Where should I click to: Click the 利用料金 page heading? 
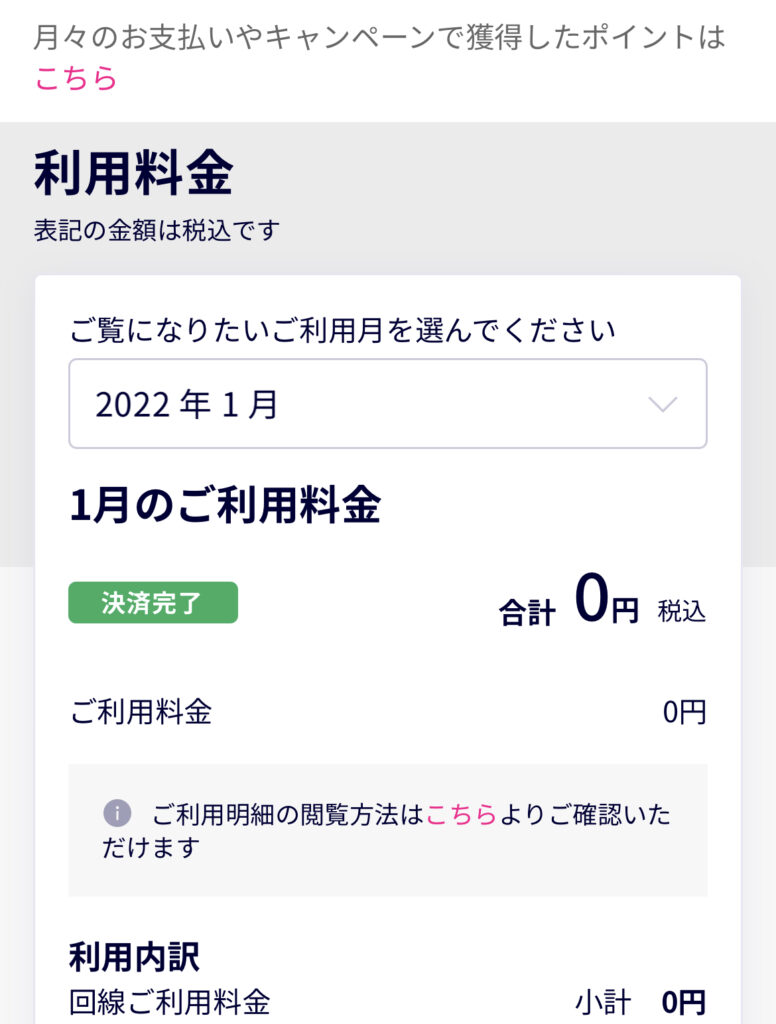[x=134, y=173]
